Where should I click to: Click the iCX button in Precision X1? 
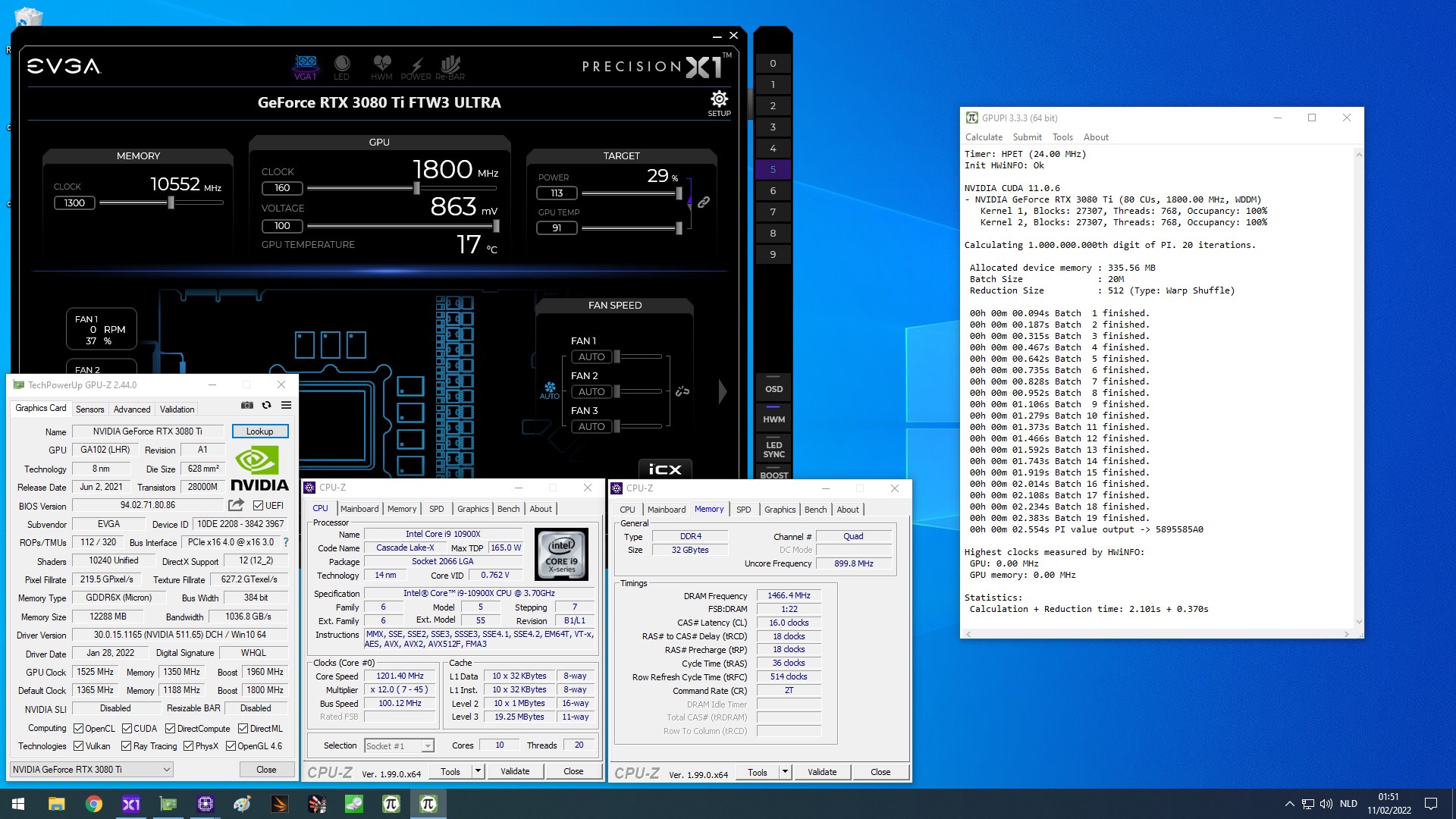point(665,469)
